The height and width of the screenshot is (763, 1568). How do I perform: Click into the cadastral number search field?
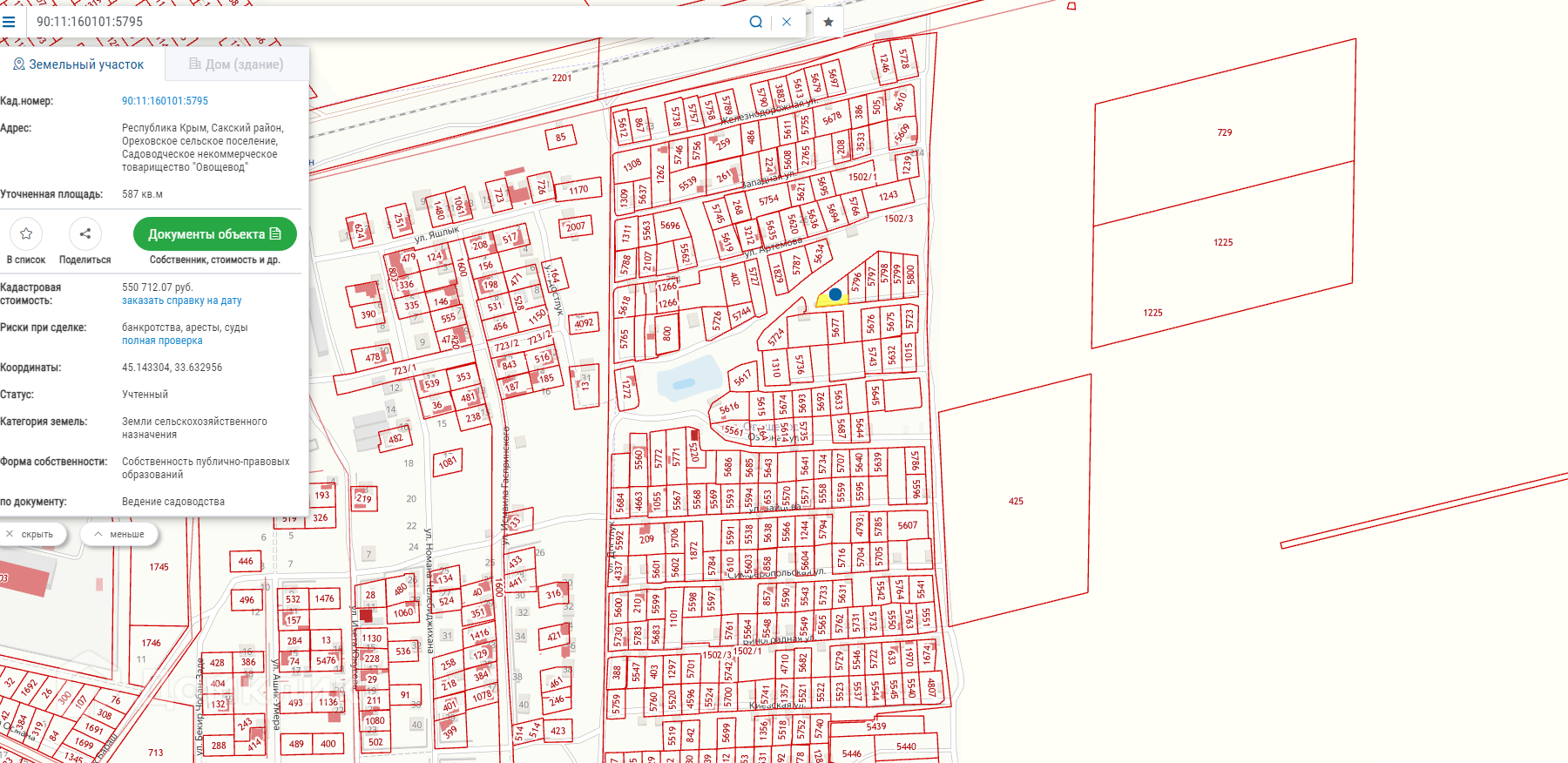click(x=383, y=22)
